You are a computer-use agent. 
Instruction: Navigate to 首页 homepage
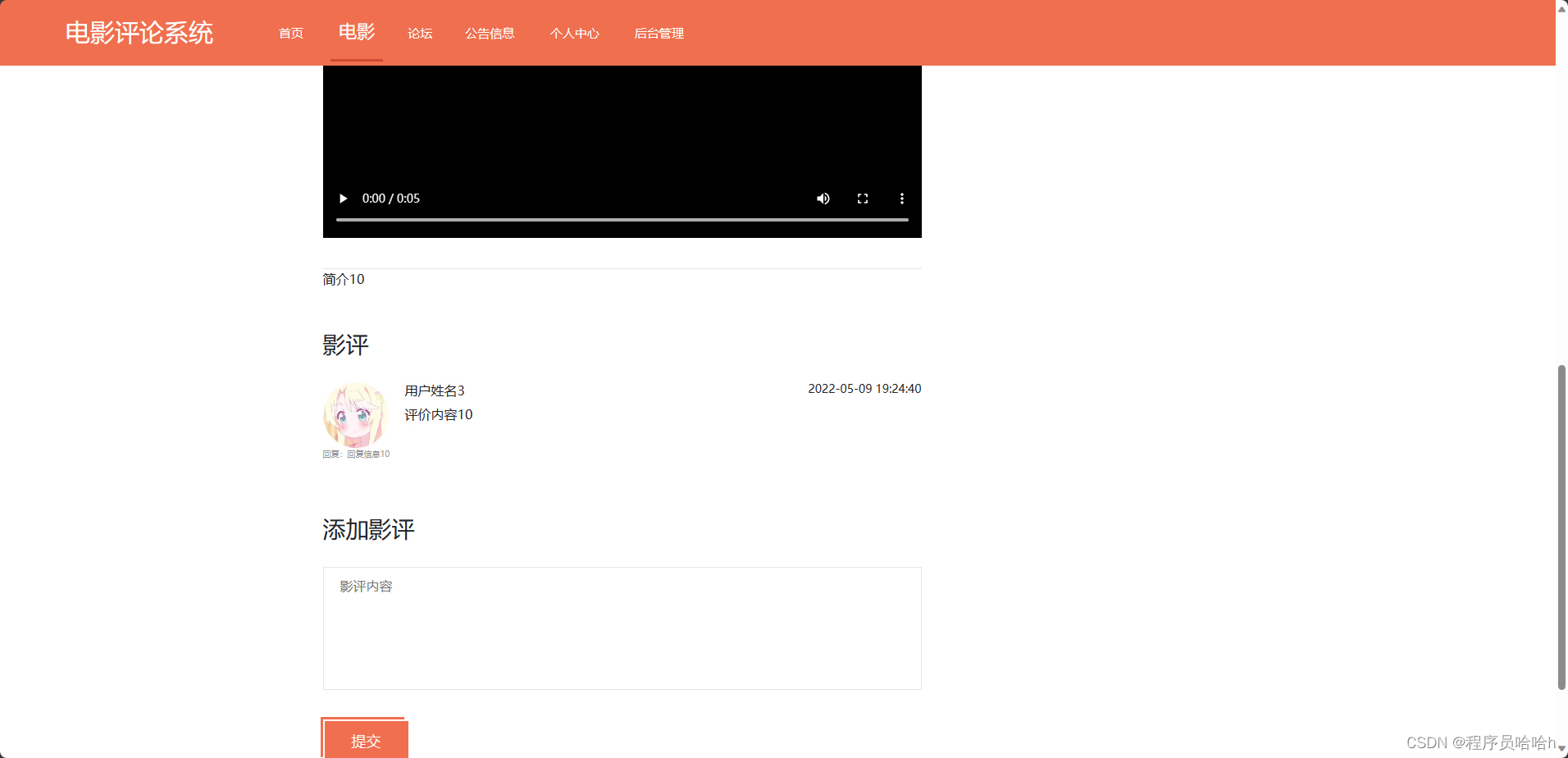click(289, 33)
